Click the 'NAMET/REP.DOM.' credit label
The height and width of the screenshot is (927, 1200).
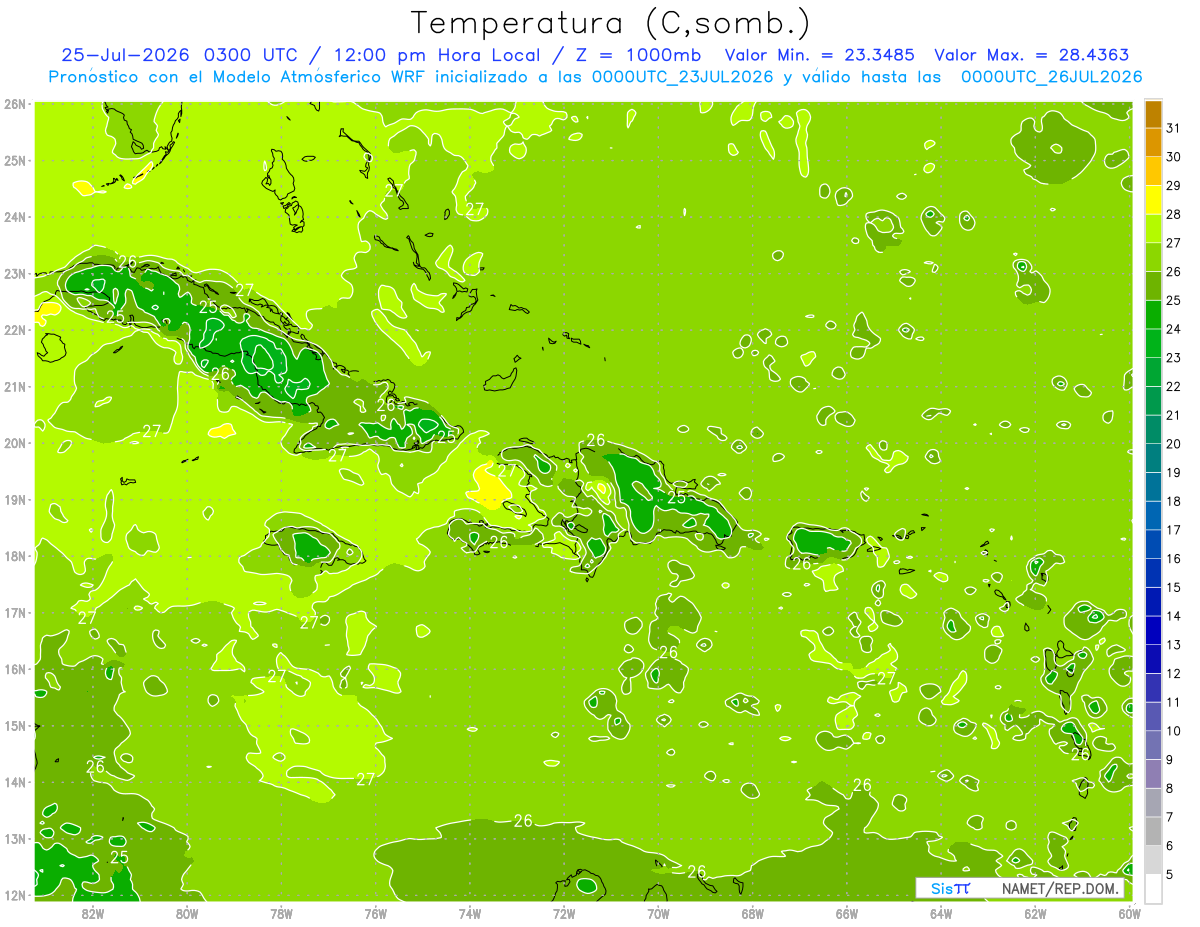tap(1060, 888)
